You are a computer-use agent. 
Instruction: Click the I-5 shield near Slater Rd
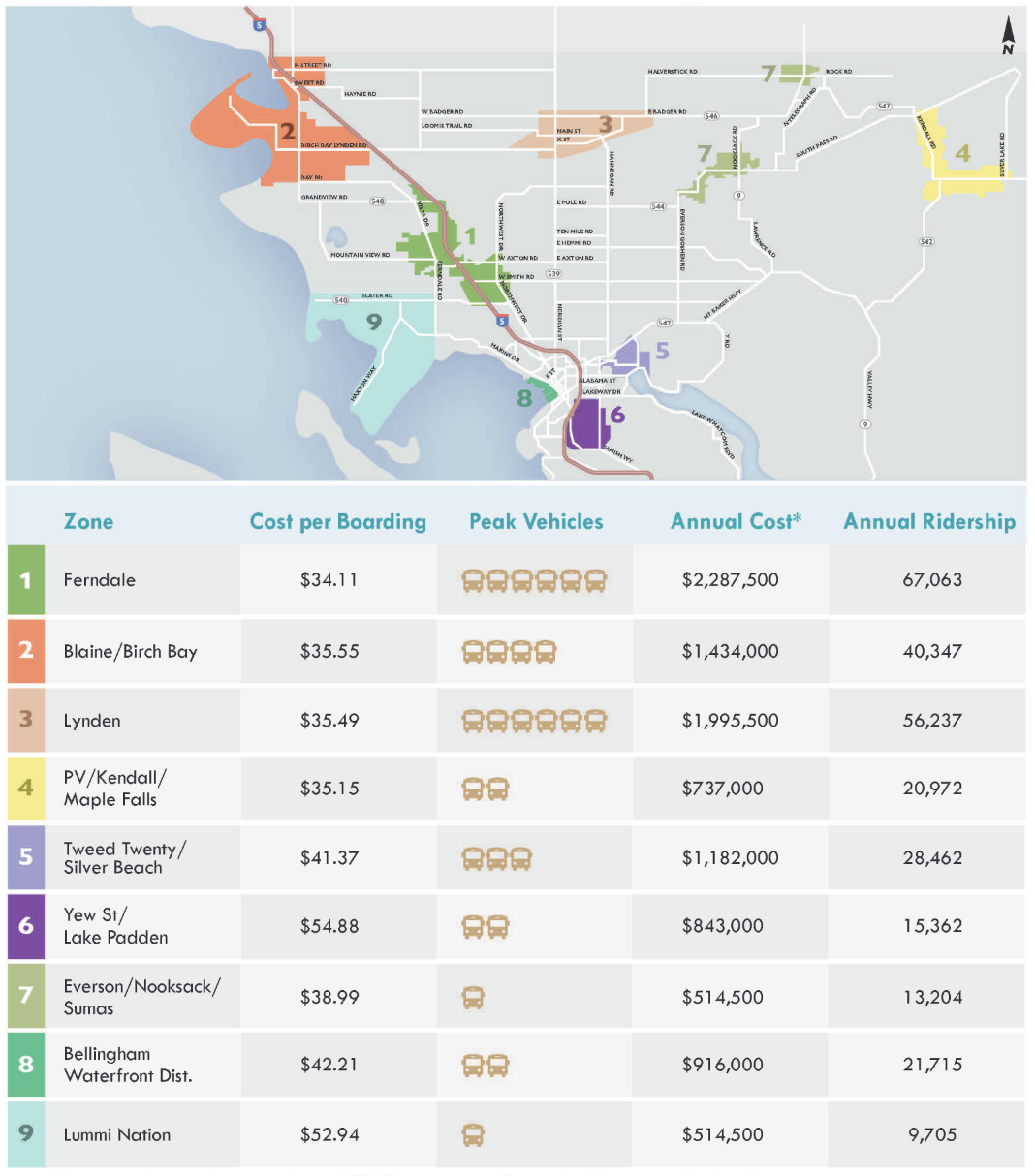501,321
